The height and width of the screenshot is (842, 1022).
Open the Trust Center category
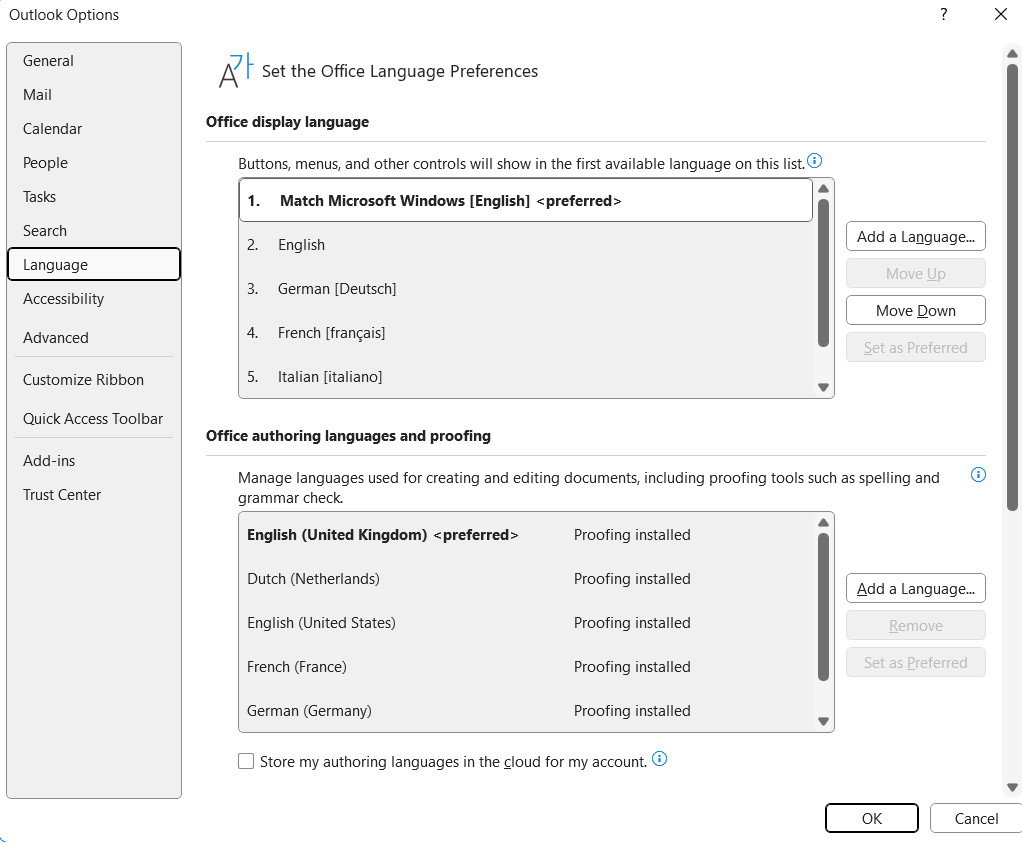point(94,494)
